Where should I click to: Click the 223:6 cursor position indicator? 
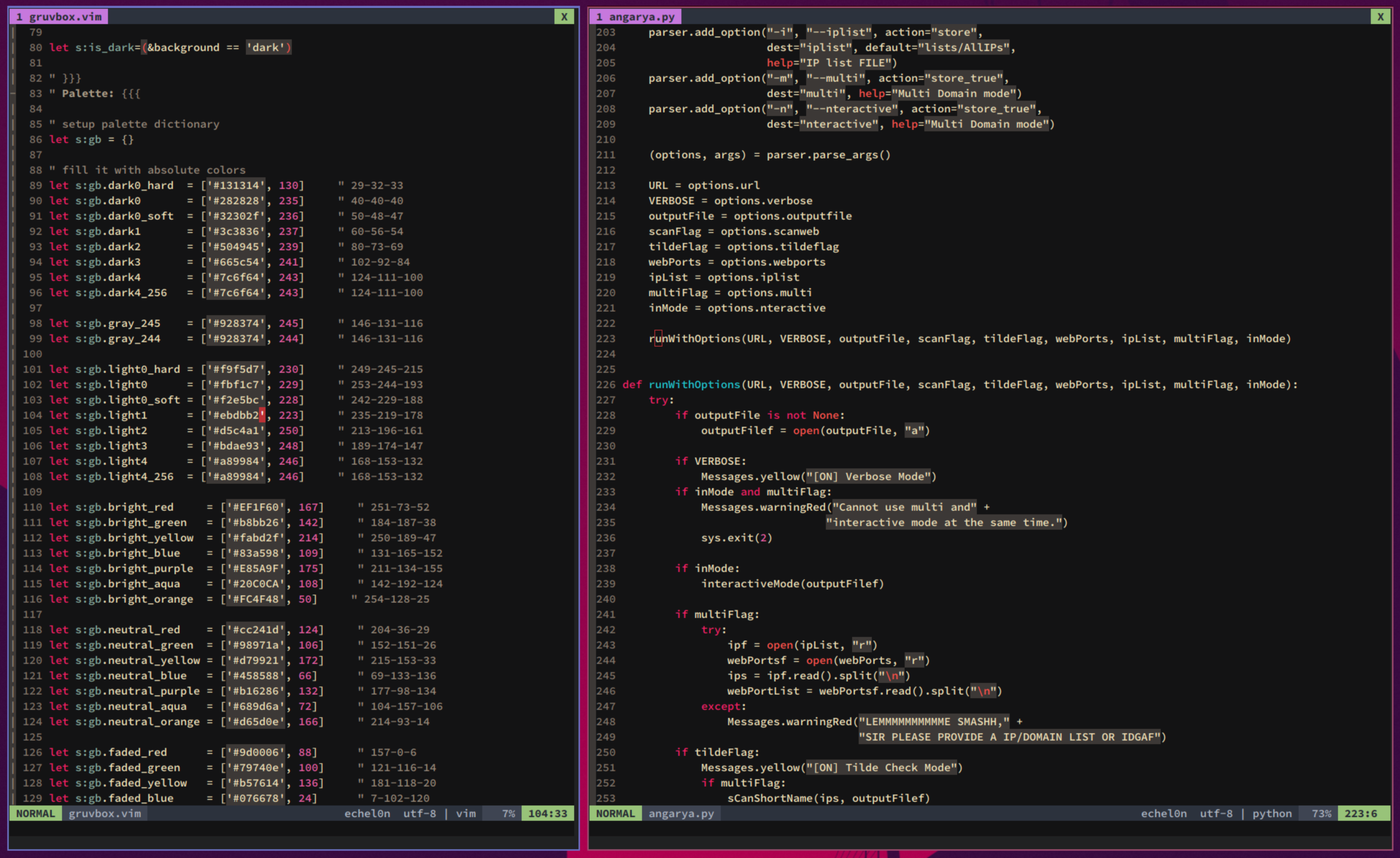coord(1360,813)
